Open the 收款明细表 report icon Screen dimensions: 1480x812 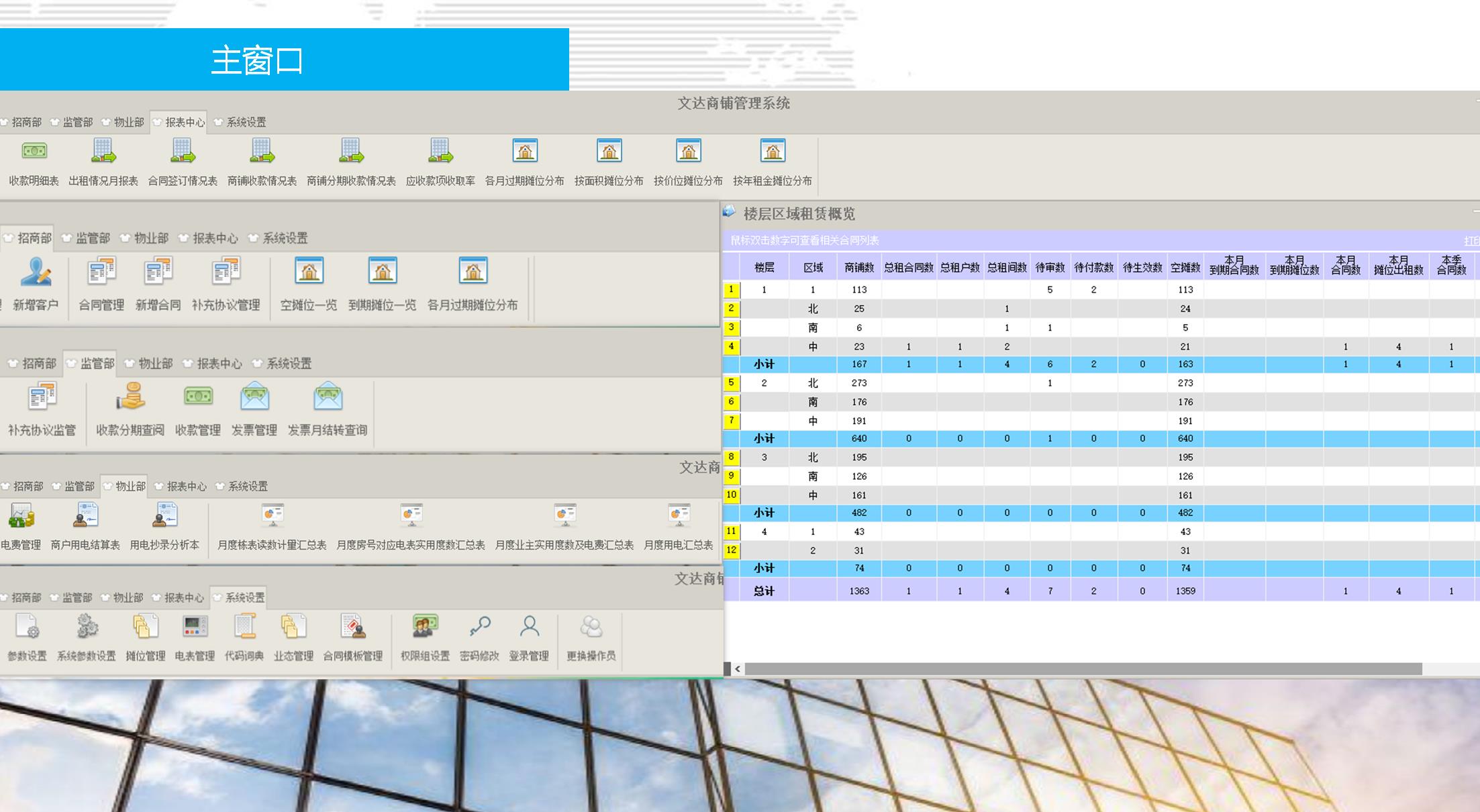tap(34, 152)
